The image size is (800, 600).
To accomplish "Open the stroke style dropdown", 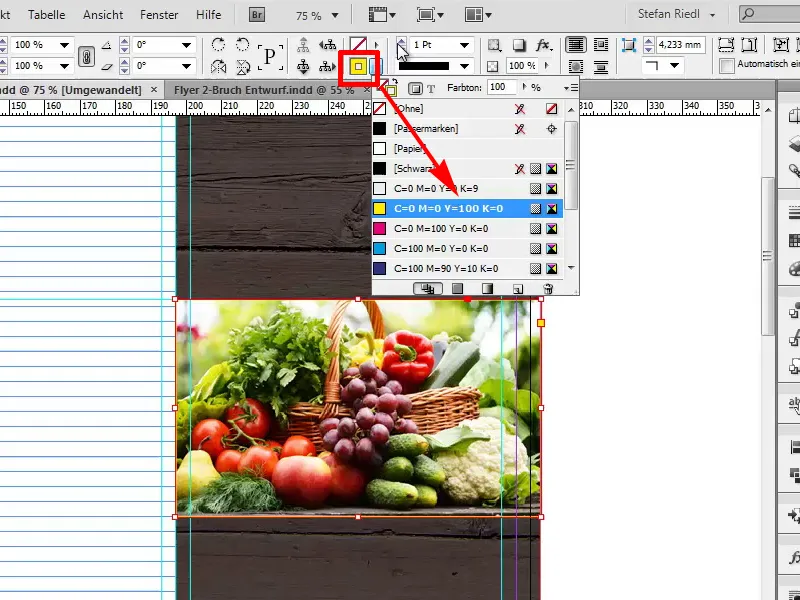I will click(x=464, y=66).
